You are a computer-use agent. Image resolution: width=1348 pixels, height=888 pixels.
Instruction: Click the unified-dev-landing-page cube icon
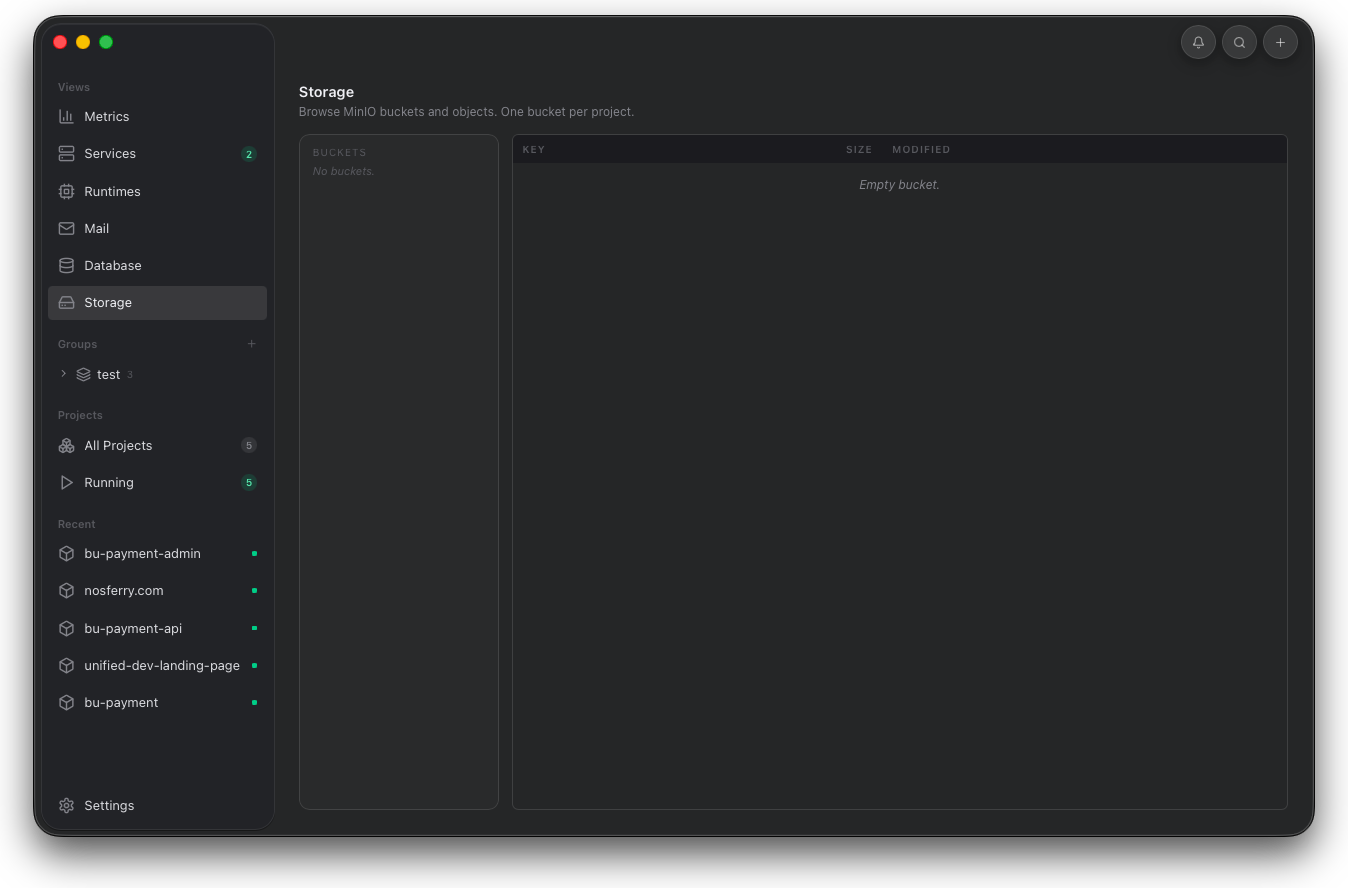[x=66, y=665]
